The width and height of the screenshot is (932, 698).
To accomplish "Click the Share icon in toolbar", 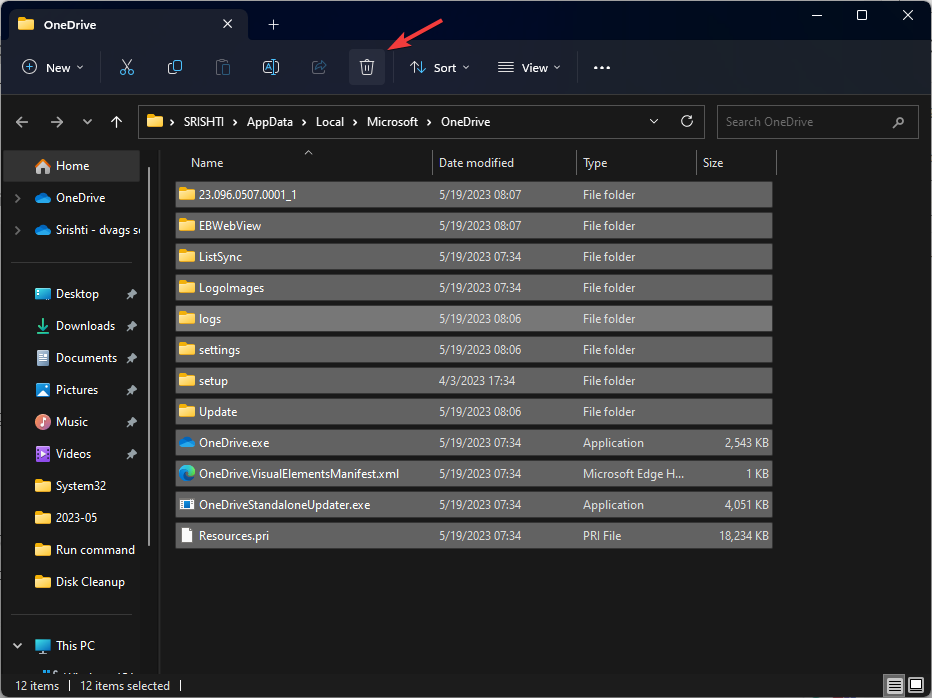I will point(319,67).
